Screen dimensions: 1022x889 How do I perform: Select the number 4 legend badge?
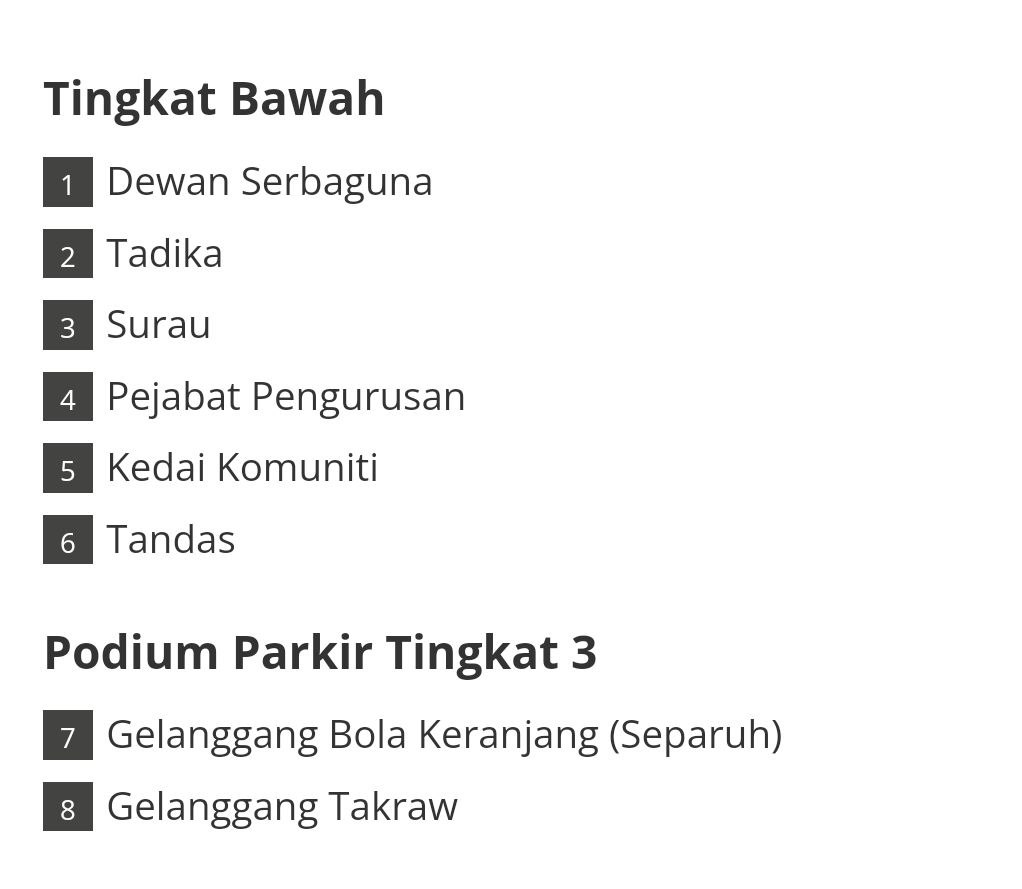click(x=68, y=397)
